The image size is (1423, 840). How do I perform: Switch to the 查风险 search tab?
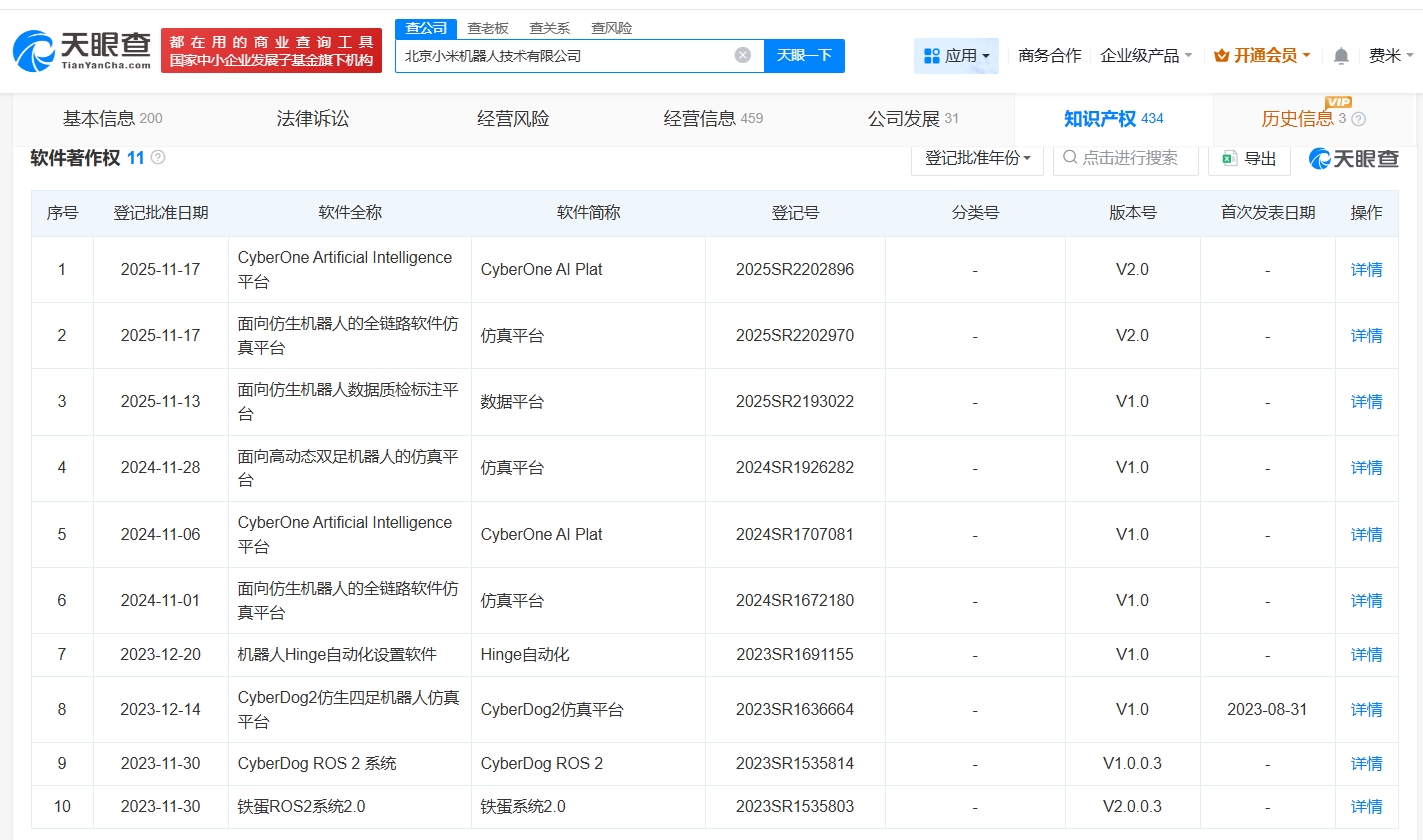click(611, 28)
